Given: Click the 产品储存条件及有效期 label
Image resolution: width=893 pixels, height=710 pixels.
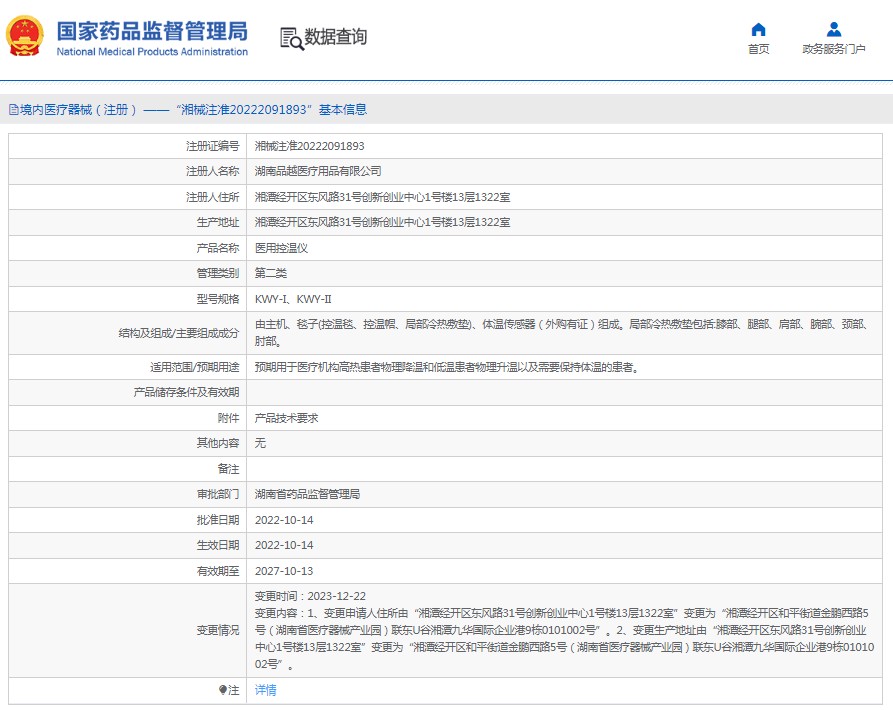Looking at the screenshot, I should pyautogui.click(x=186, y=392).
